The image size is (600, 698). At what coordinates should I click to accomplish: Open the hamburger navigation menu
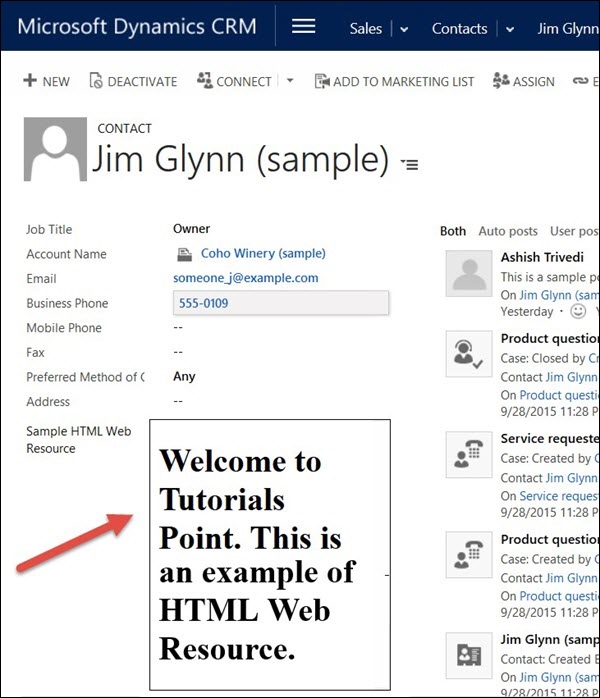[304, 27]
